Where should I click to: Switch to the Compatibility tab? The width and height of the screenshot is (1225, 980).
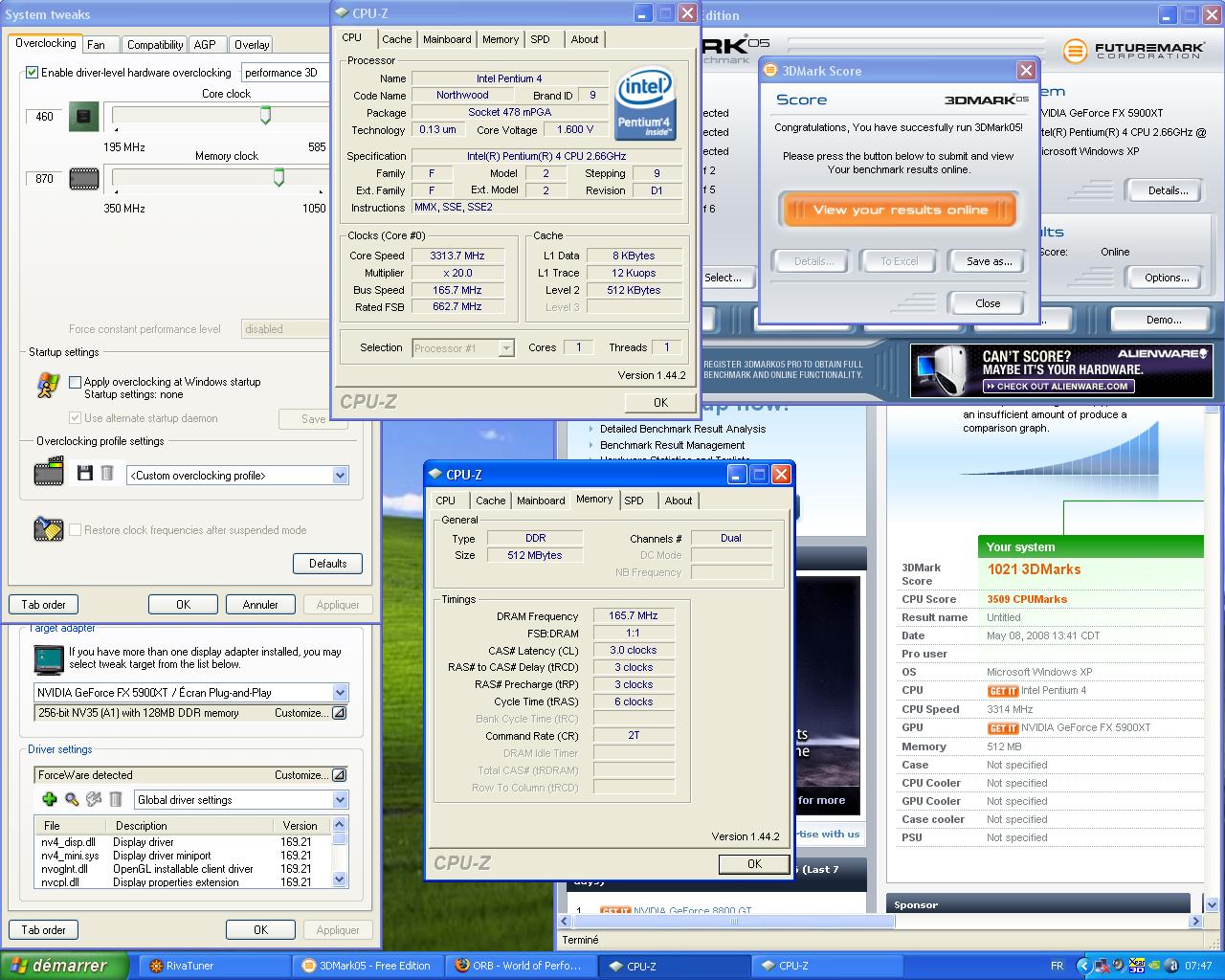tap(155, 45)
